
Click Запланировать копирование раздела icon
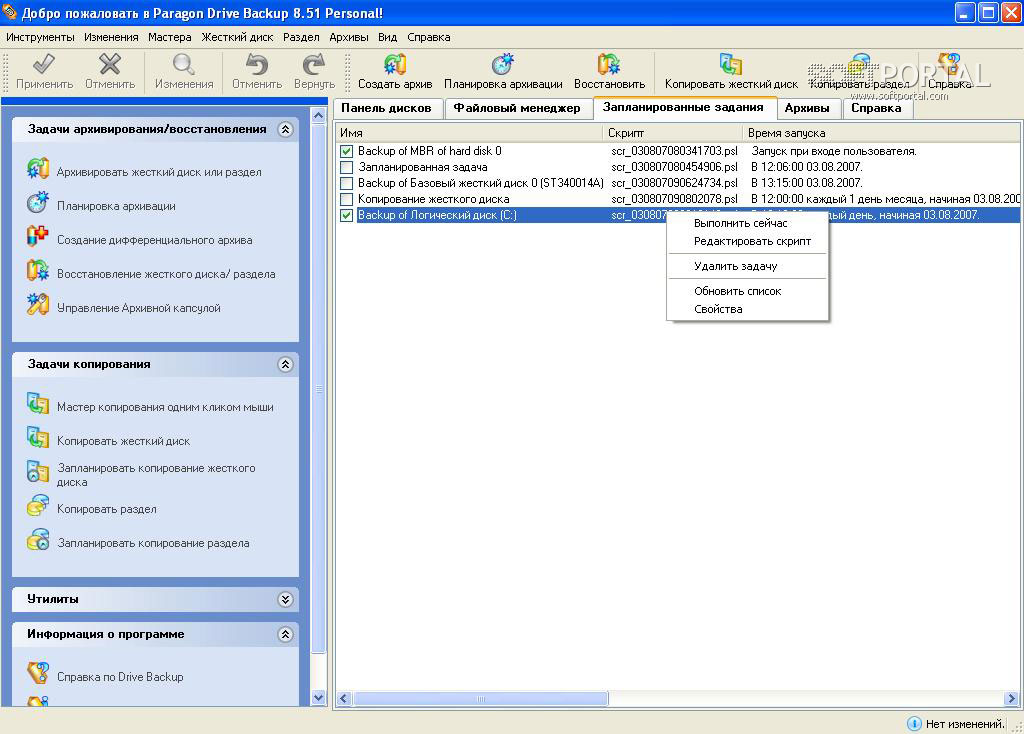tap(38, 539)
